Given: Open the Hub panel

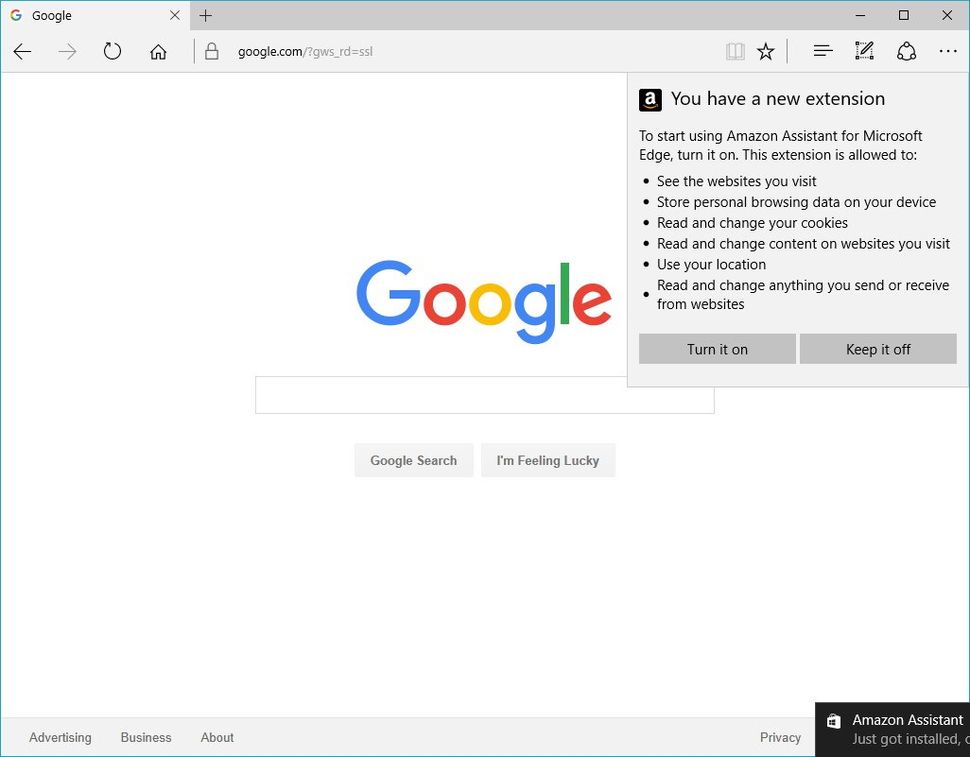Looking at the screenshot, I should [822, 50].
